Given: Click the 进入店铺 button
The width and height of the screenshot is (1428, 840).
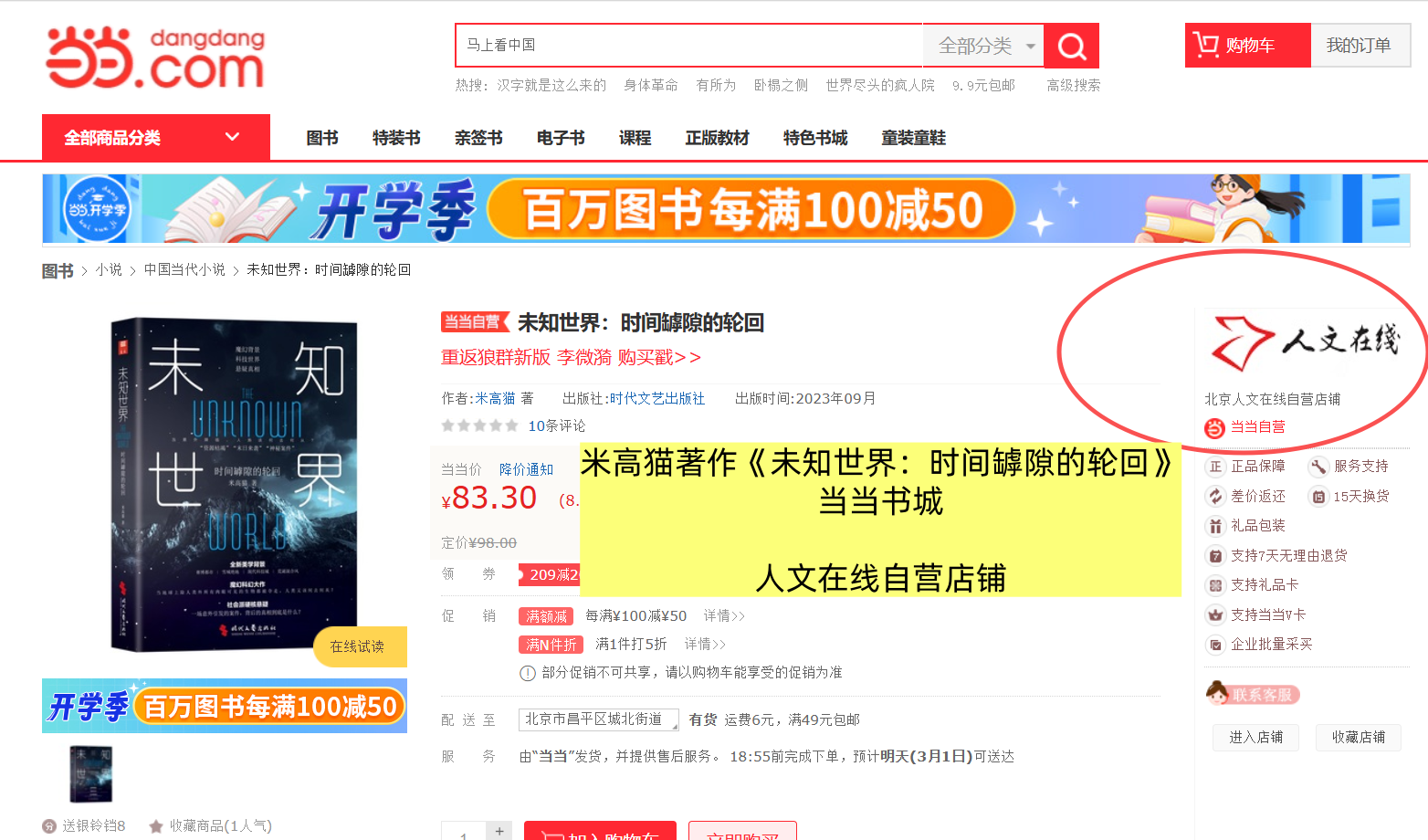Looking at the screenshot, I should point(1255,737).
